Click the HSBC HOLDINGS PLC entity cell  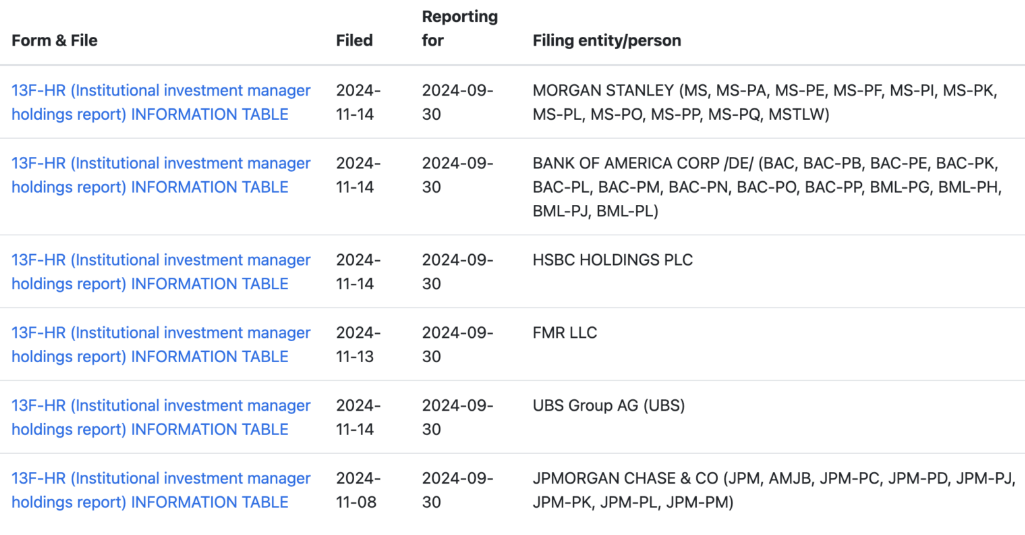point(613,260)
